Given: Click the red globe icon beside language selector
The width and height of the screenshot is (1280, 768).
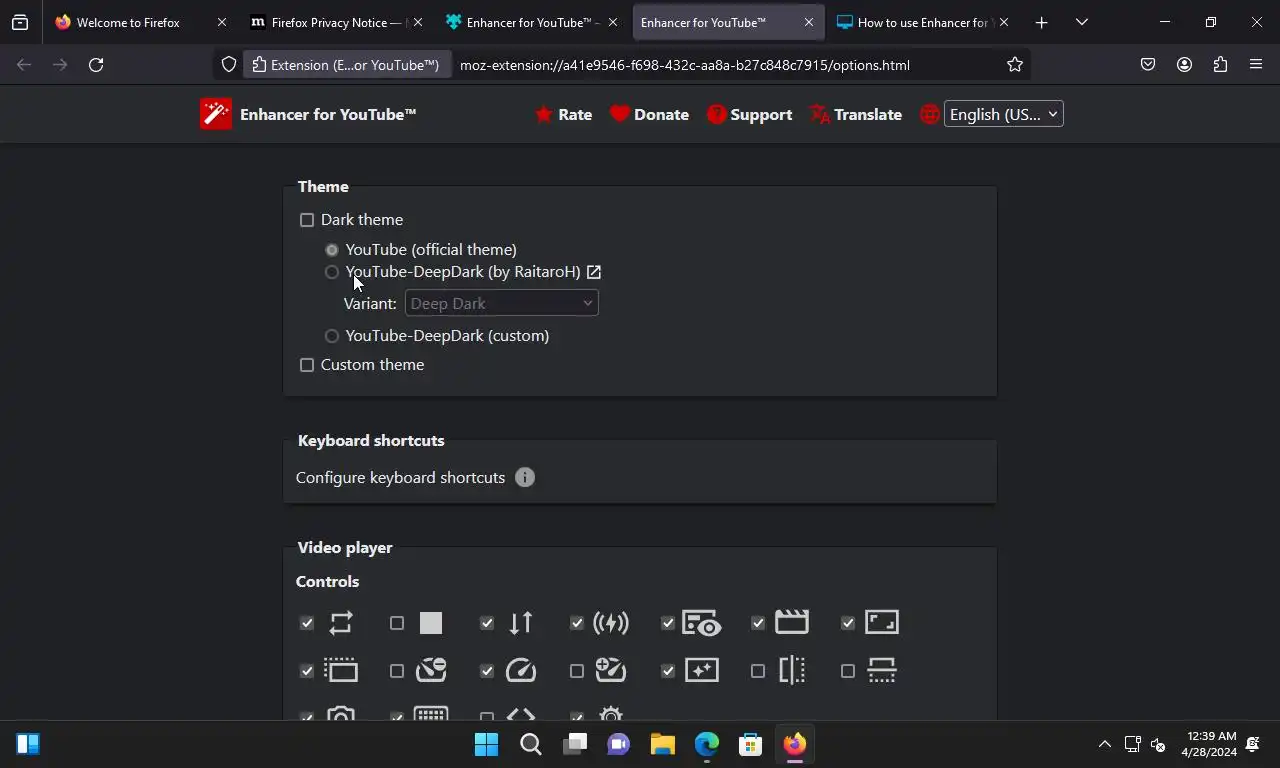Looking at the screenshot, I should coord(930,114).
